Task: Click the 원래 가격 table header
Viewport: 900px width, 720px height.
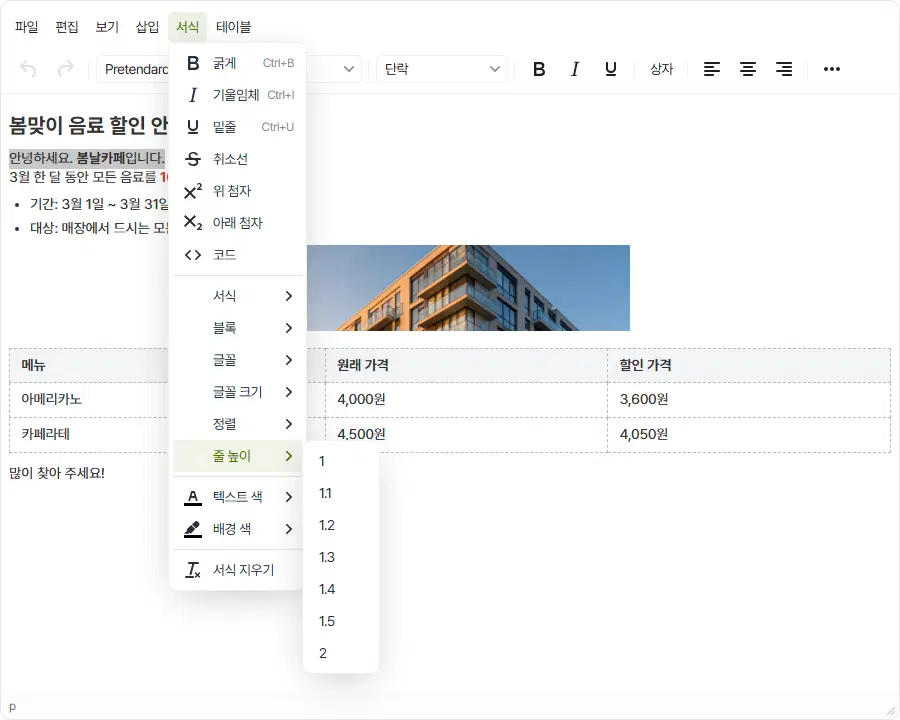Action: tap(466, 365)
